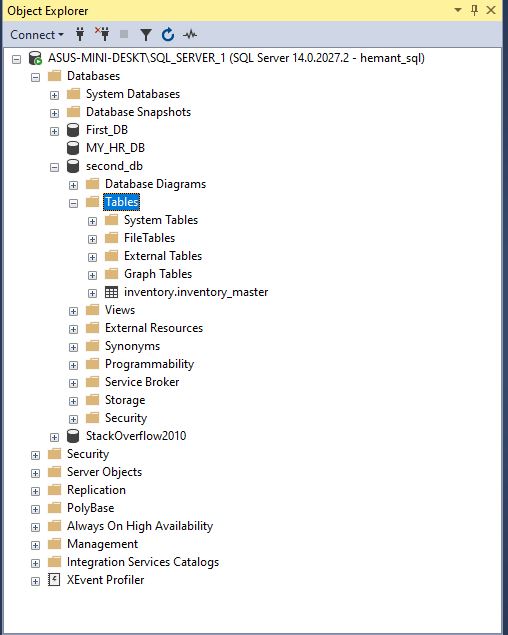Click the Databases folder icon

point(54,76)
